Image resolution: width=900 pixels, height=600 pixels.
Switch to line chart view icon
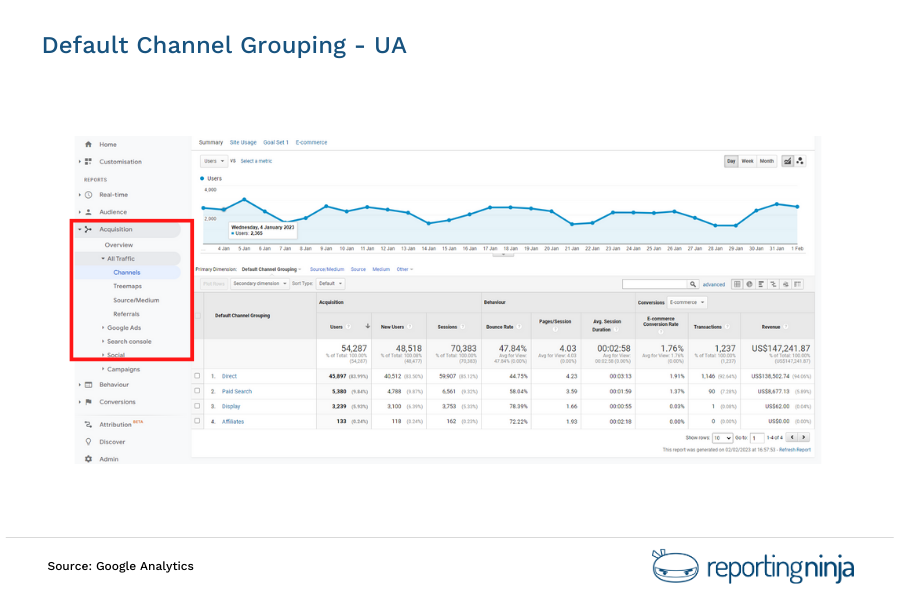788,161
